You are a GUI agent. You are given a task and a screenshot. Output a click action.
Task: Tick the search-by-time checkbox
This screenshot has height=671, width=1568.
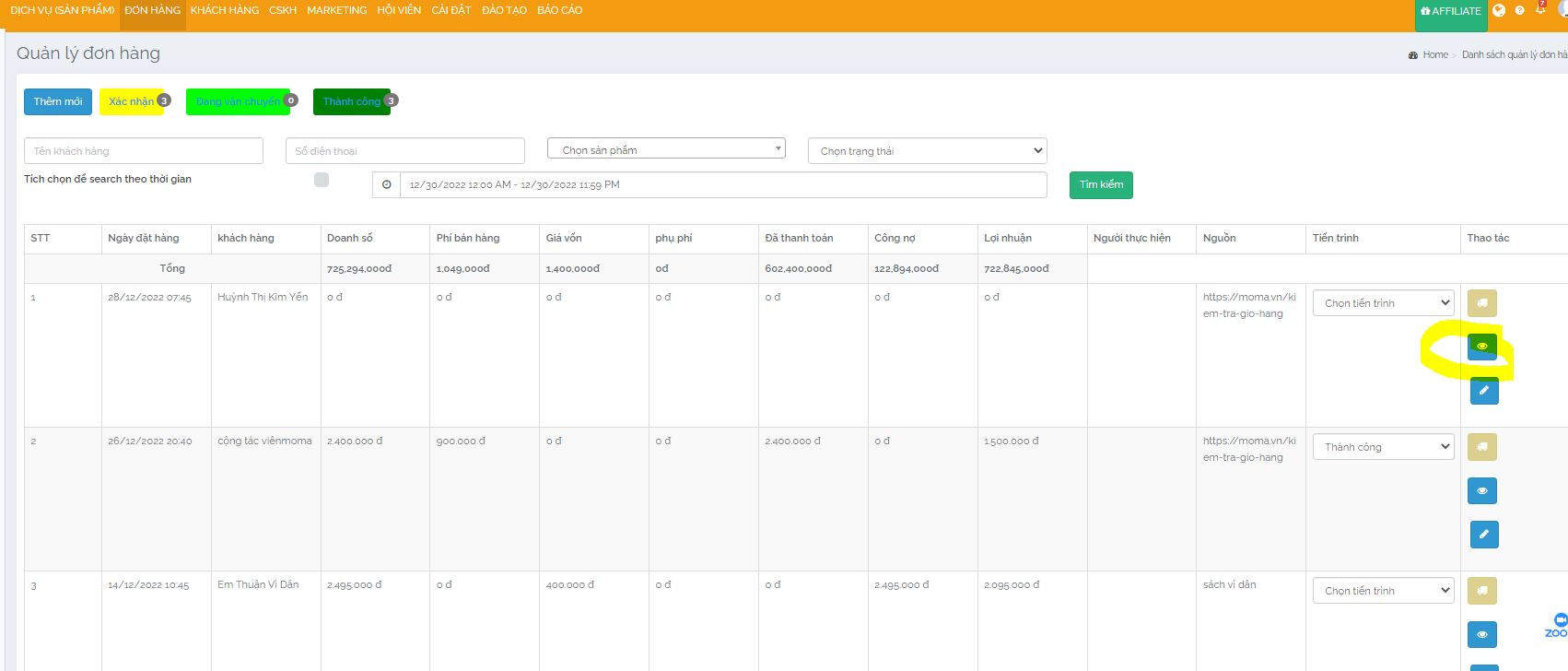[x=322, y=180]
